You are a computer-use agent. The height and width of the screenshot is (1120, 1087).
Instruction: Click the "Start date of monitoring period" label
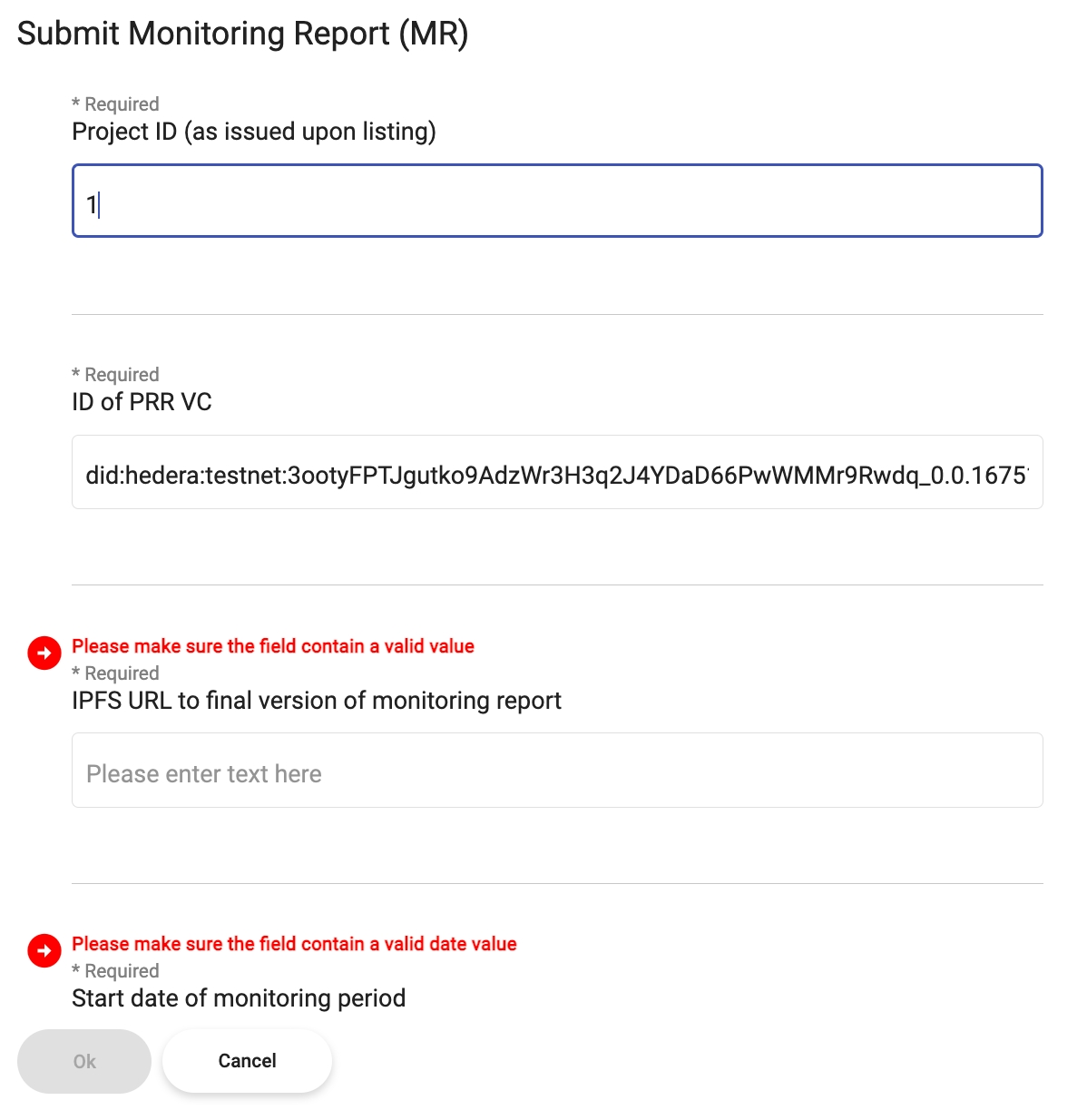(x=239, y=998)
